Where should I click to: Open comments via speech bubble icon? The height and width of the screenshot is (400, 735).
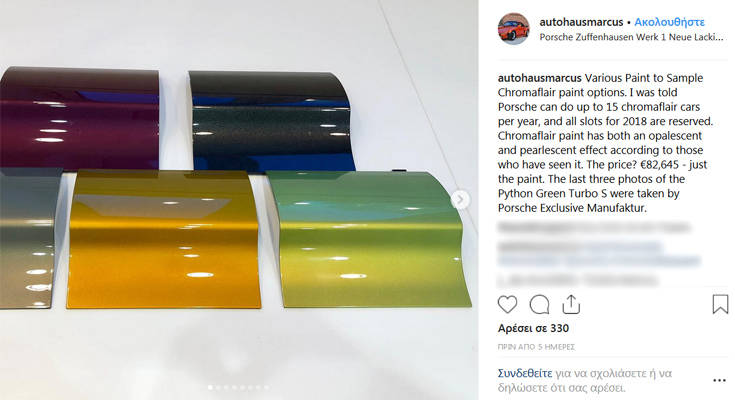[540, 305]
